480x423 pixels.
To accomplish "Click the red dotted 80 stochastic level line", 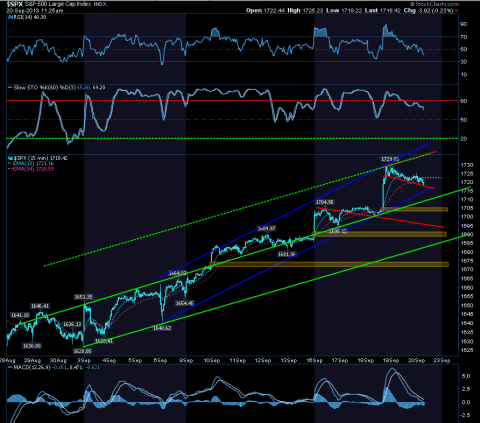I will coord(232,101).
